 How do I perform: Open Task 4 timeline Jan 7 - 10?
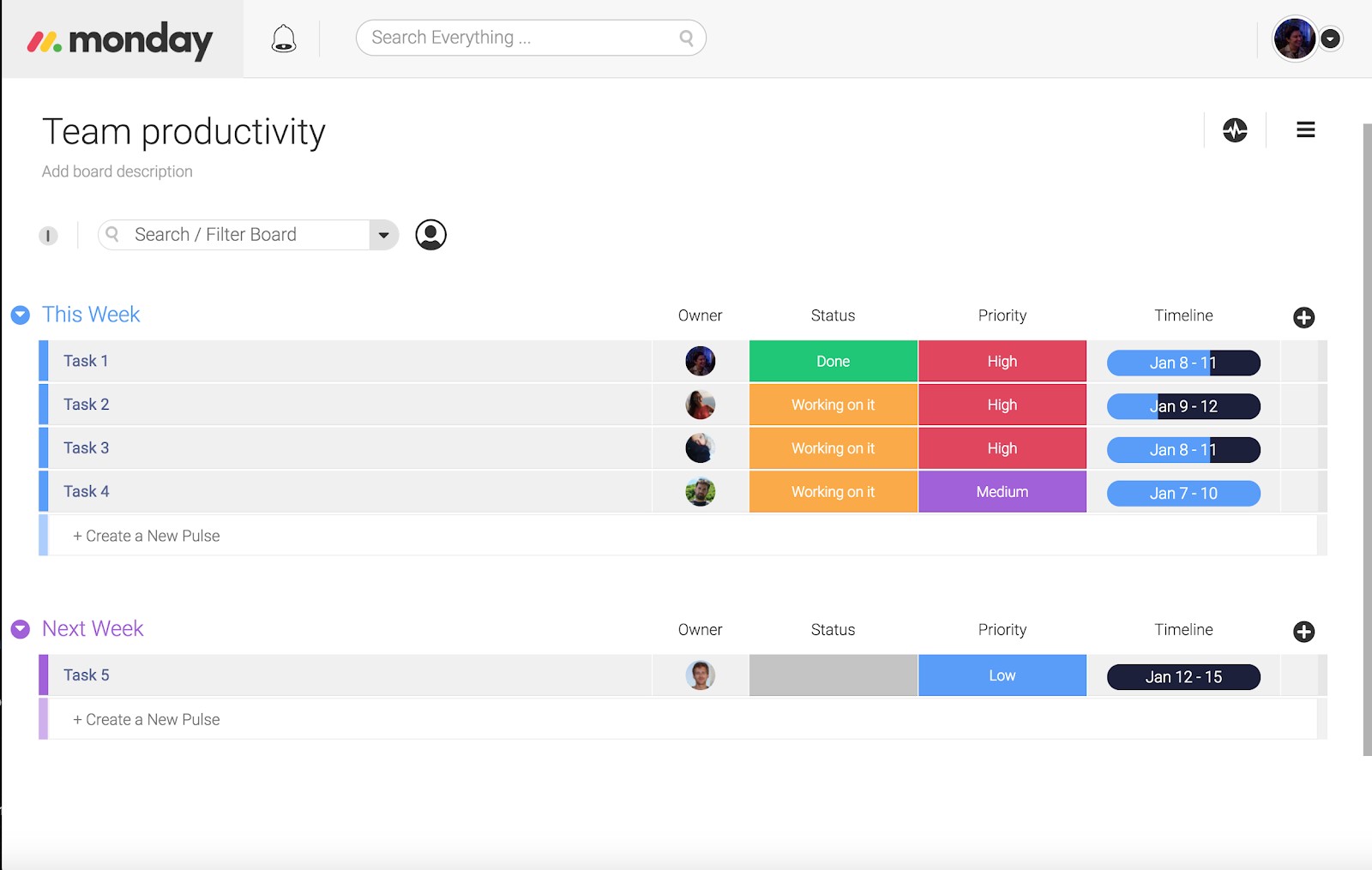coord(1183,494)
